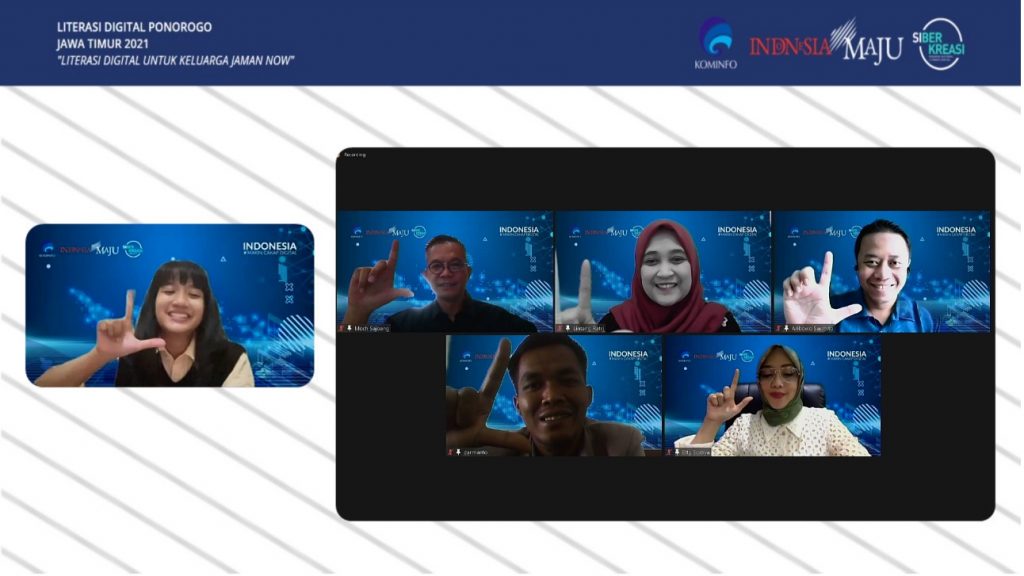Click the "Literasi Digital untuk Keluarga Jaman Now" subtitle
The width and height of the screenshot is (1024, 576).
coord(175,59)
